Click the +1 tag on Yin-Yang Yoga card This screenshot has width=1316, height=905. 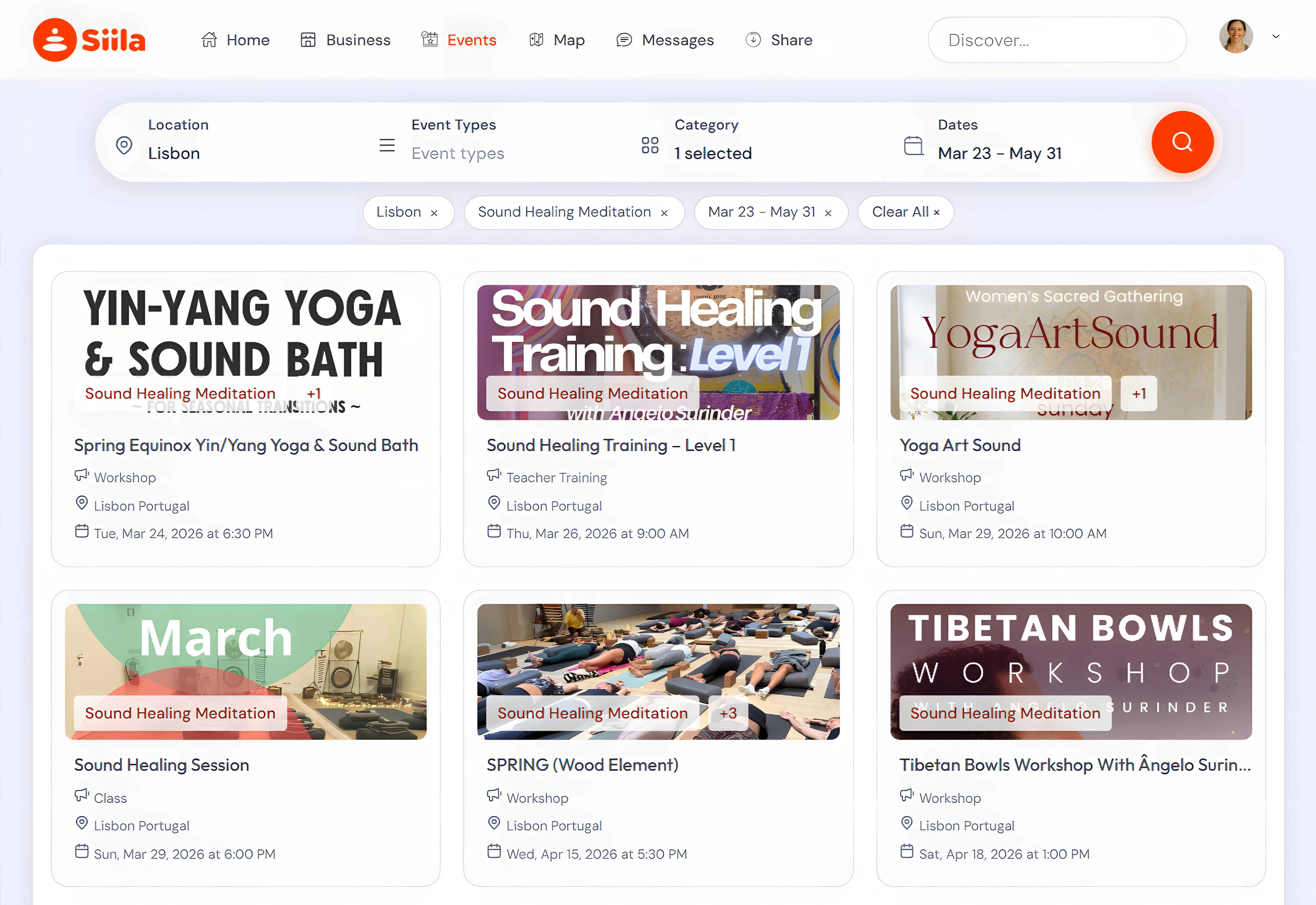(314, 393)
